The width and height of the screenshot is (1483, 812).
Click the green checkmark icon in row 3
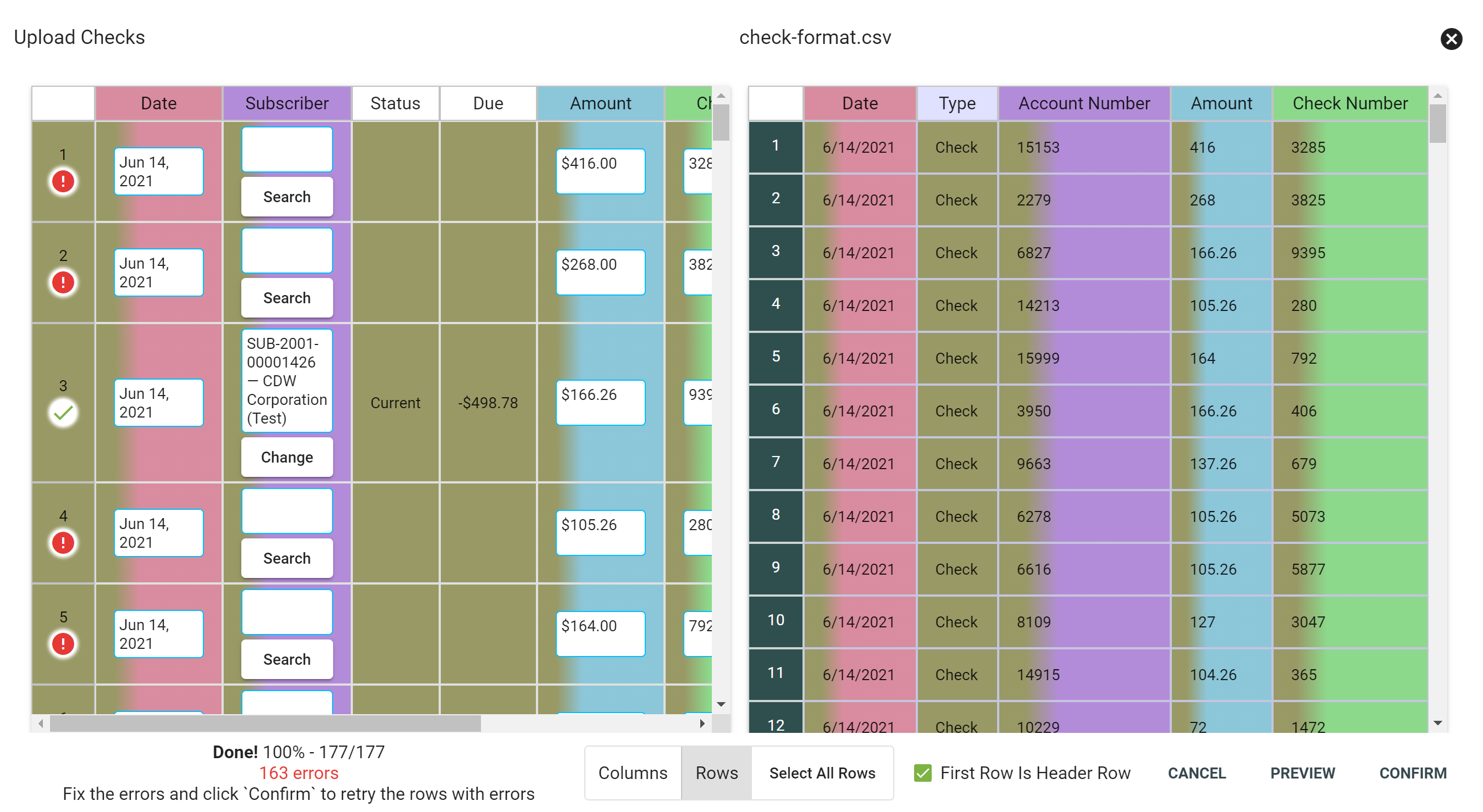(63, 413)
